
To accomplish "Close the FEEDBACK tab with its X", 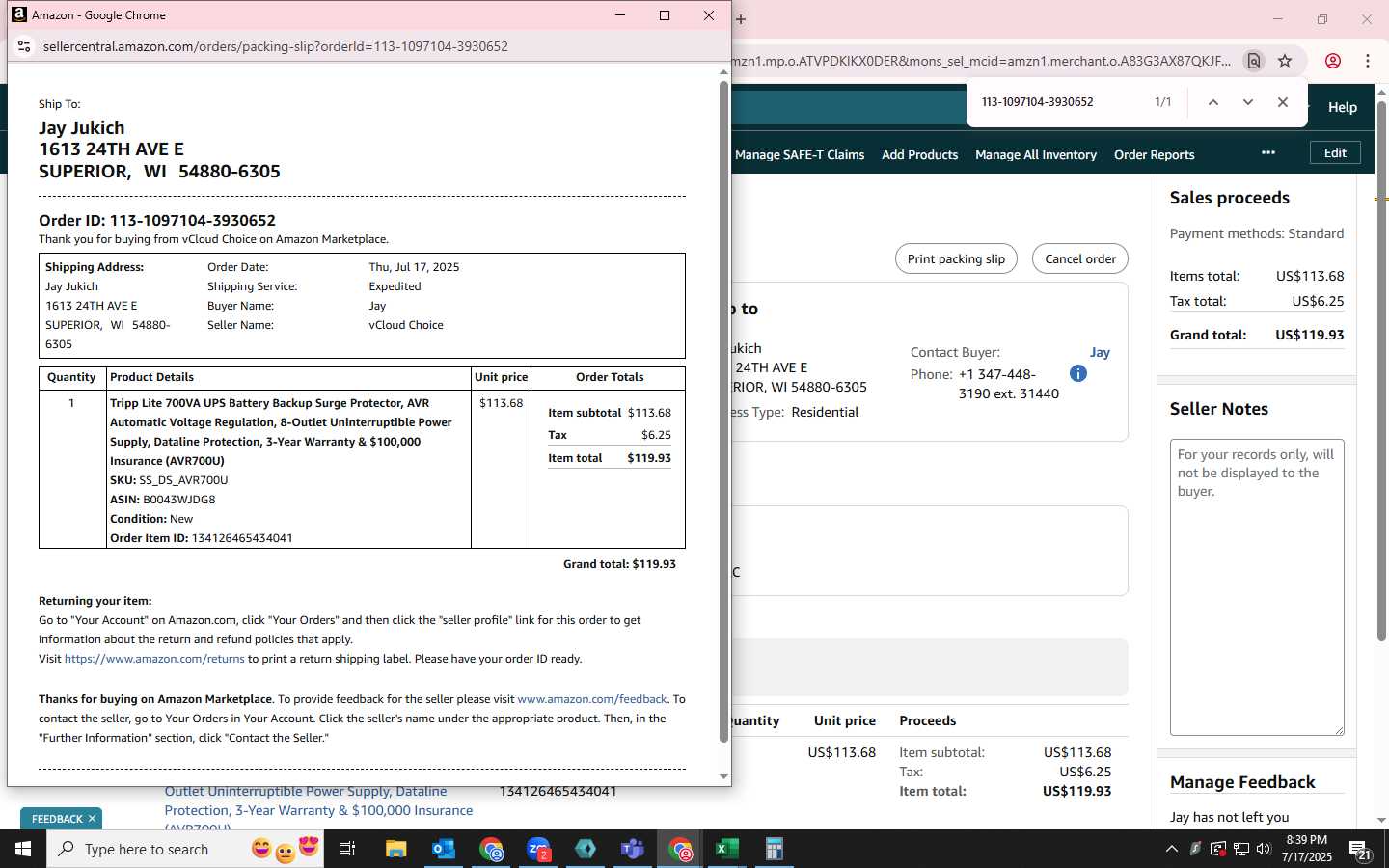I will point(92,819).
